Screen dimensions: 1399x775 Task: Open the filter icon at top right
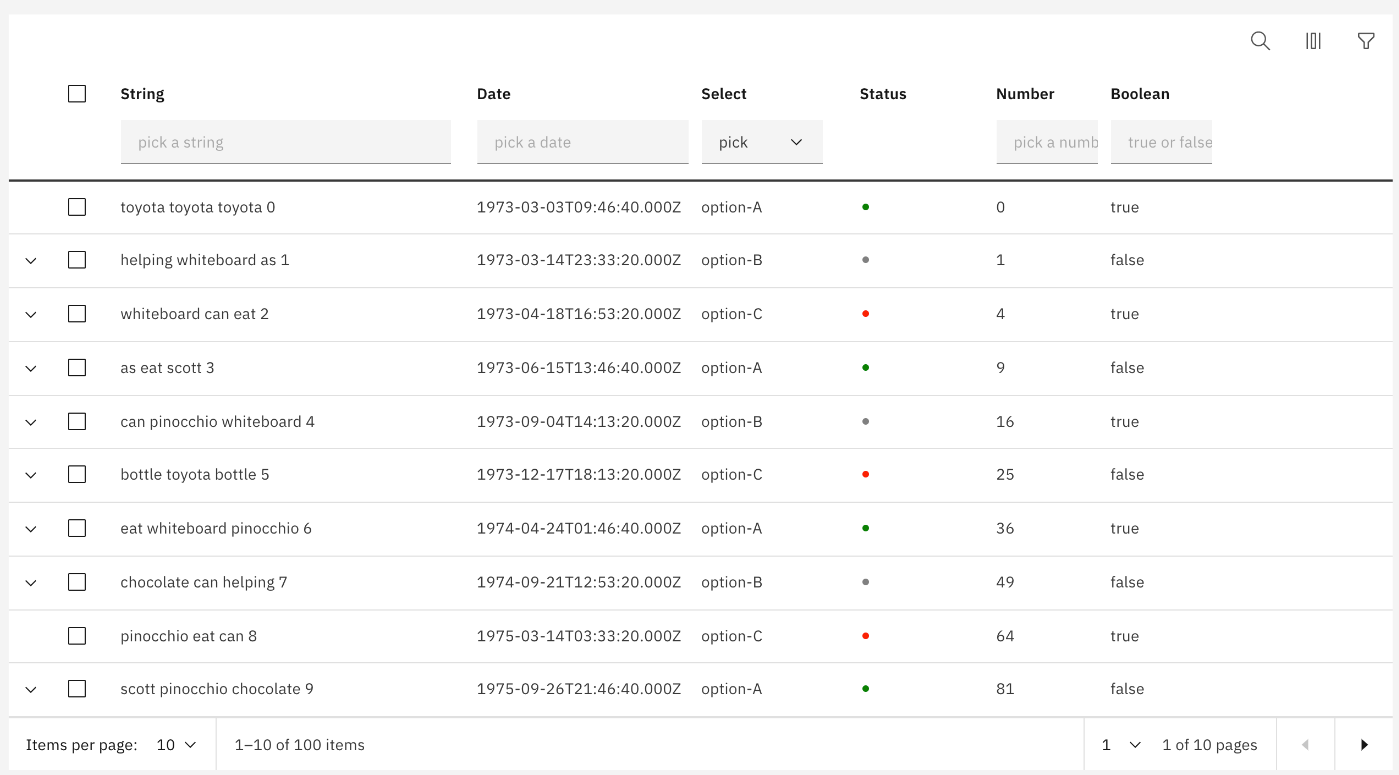[1366, 41]
